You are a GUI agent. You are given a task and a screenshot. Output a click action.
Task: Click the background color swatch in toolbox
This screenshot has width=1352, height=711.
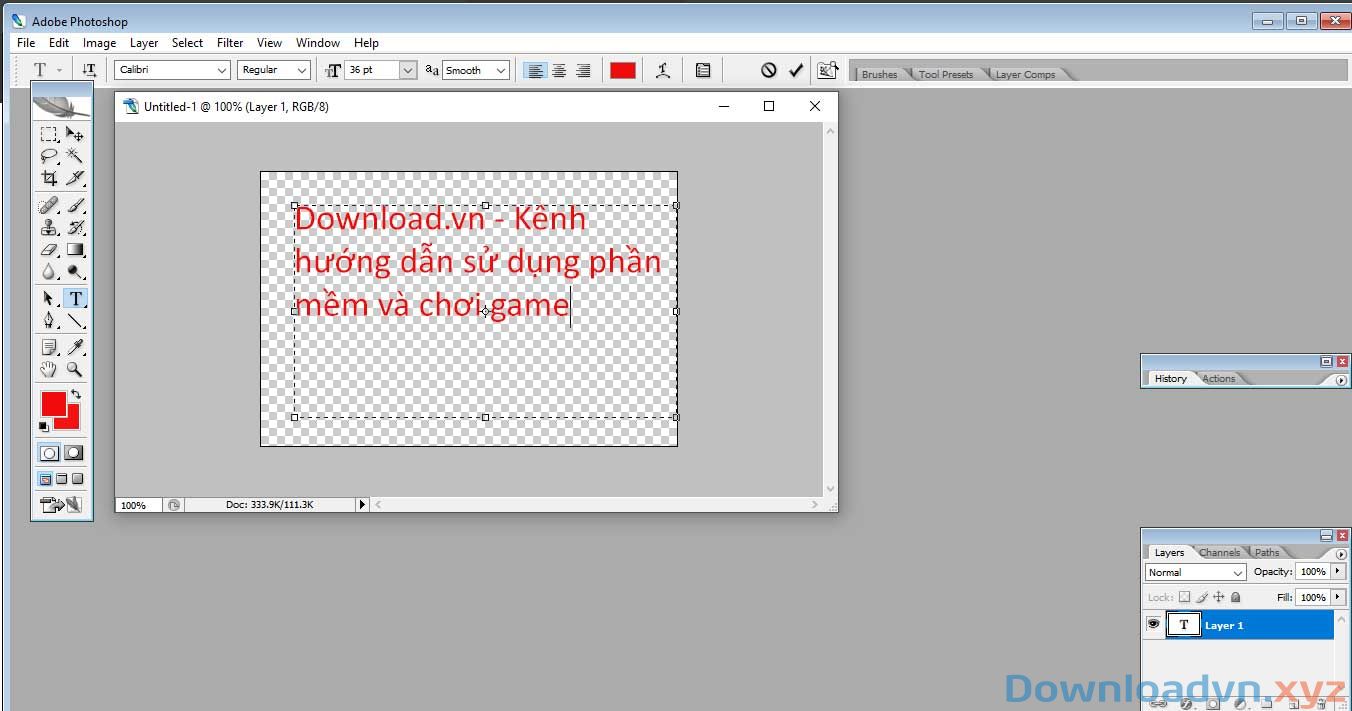(x=71, y=420)
